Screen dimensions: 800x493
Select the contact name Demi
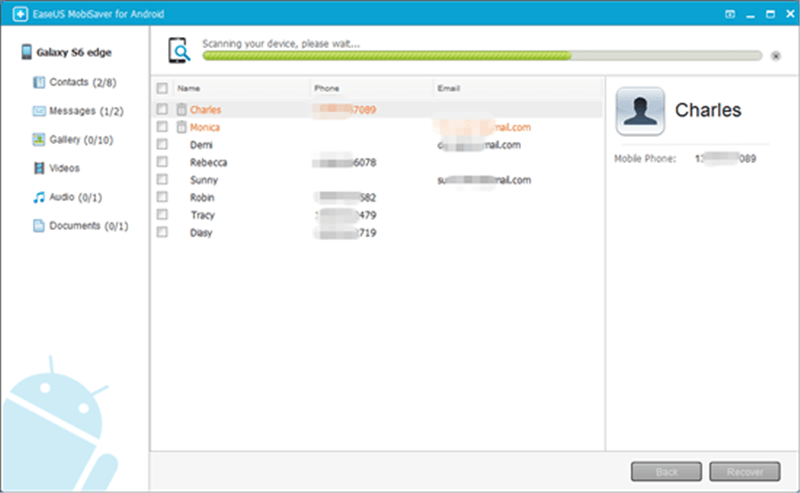[201, 145]
